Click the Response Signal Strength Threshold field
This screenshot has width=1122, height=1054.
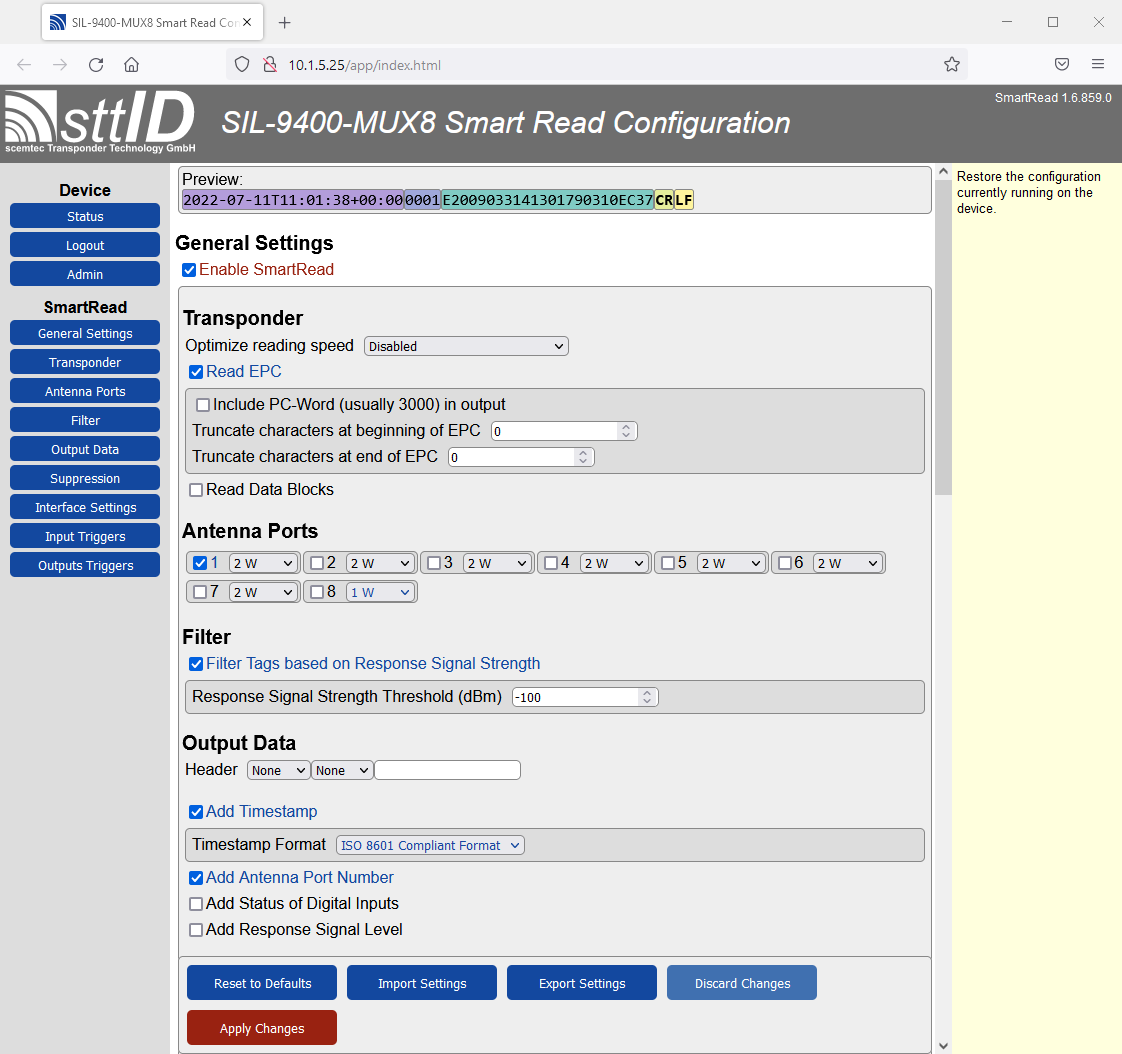(x=585, y=697)
